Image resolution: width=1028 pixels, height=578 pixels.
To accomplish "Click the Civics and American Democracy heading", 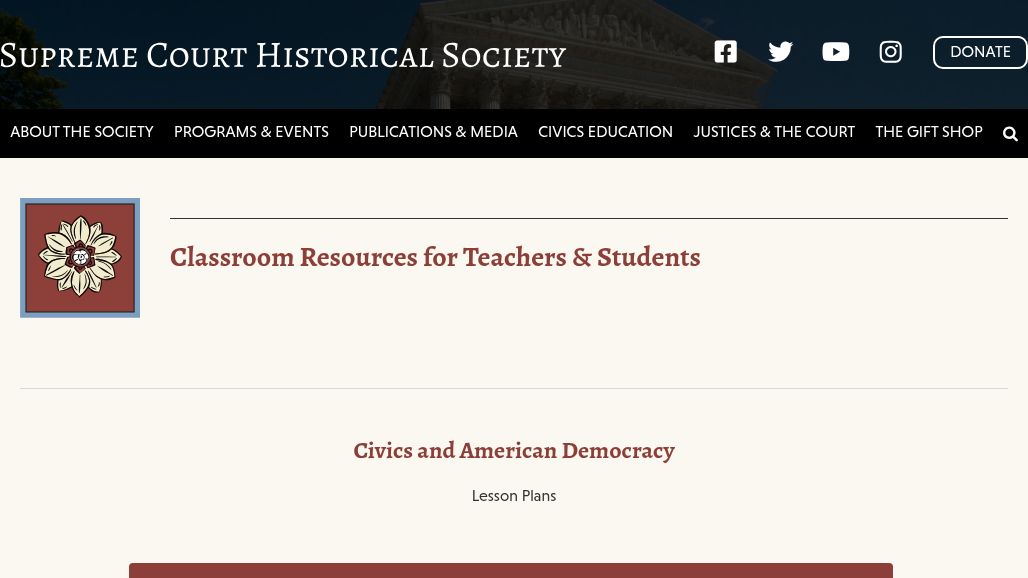I will pos(513,450).
